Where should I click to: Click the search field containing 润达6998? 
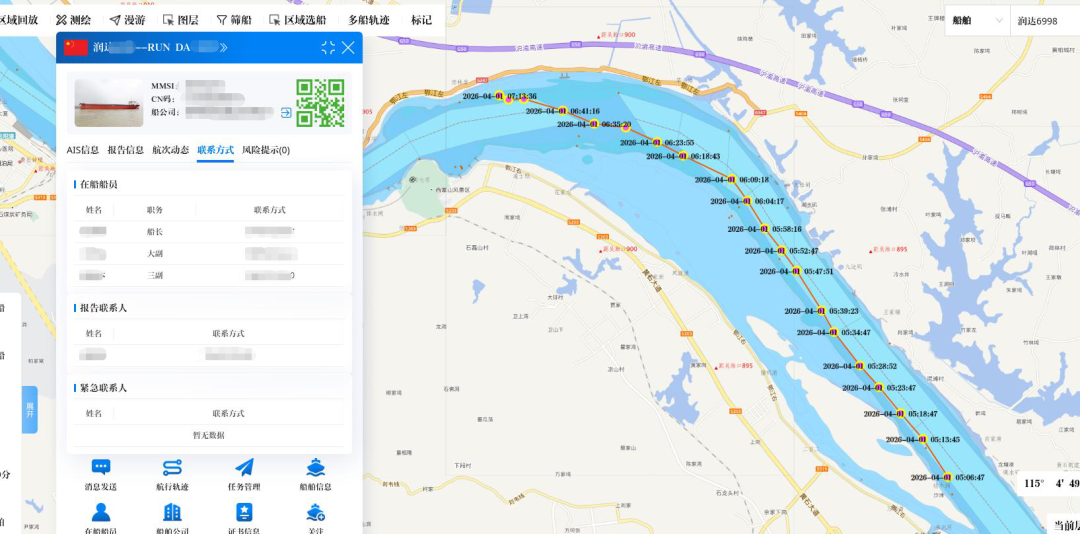click(1045, 21)
